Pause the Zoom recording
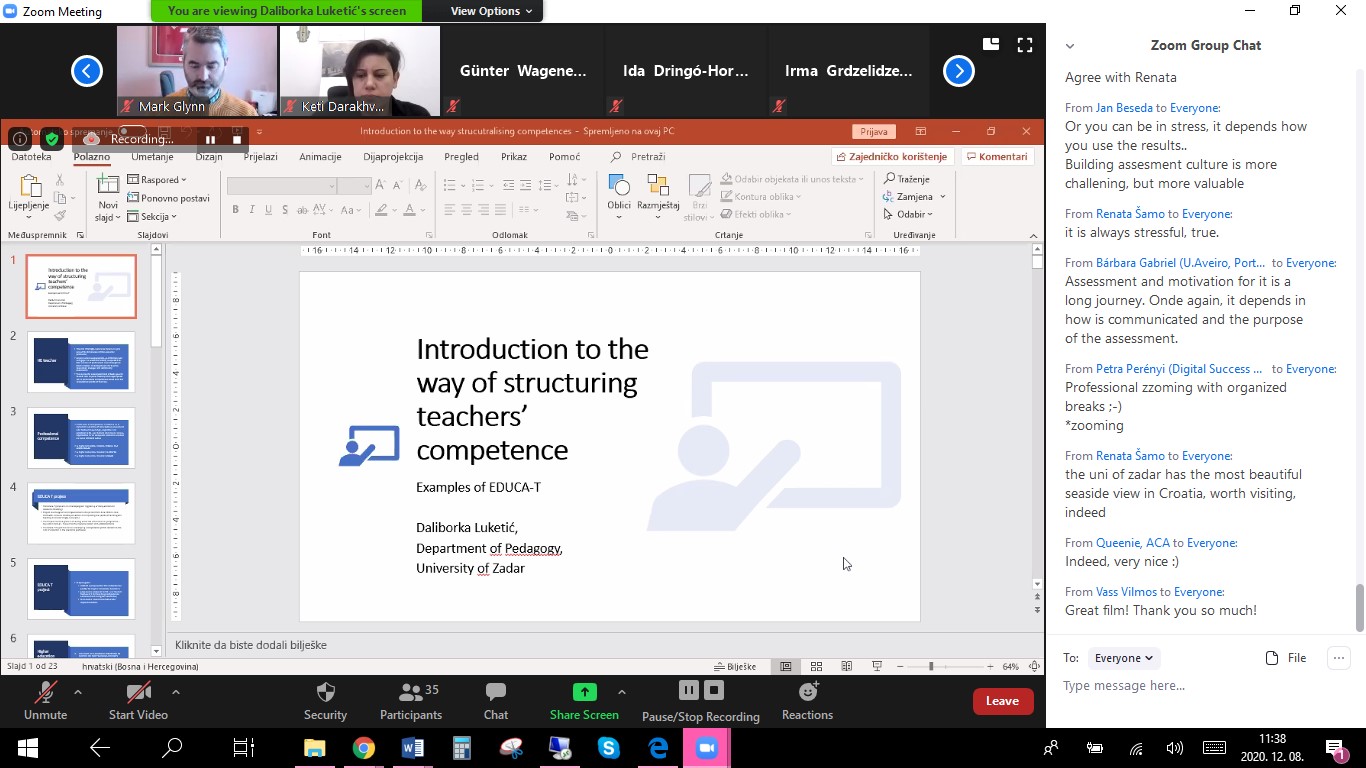The image size is (1366, 768). pos(688,690)
